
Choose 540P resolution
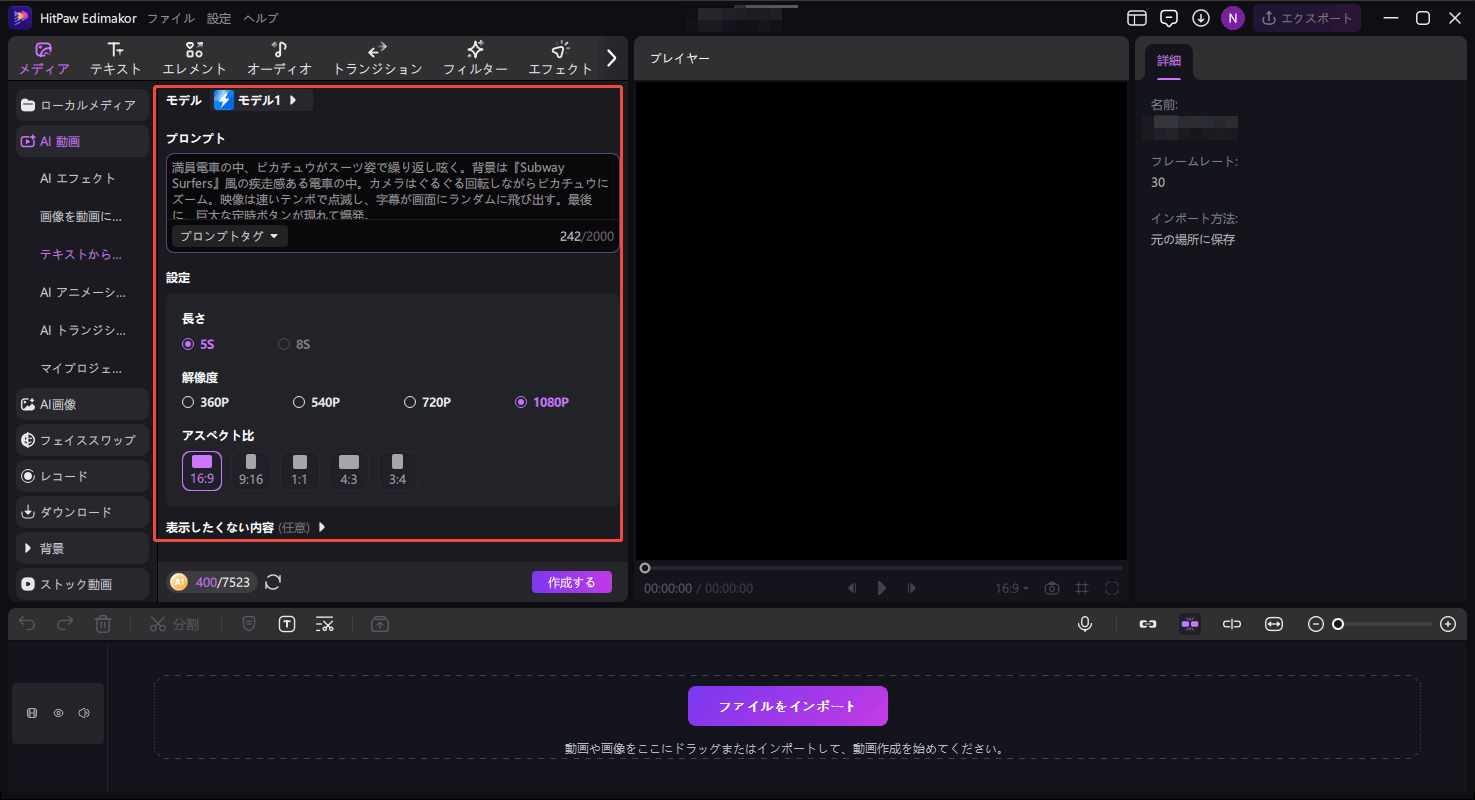pyautogui.click(x=317, y=402)
